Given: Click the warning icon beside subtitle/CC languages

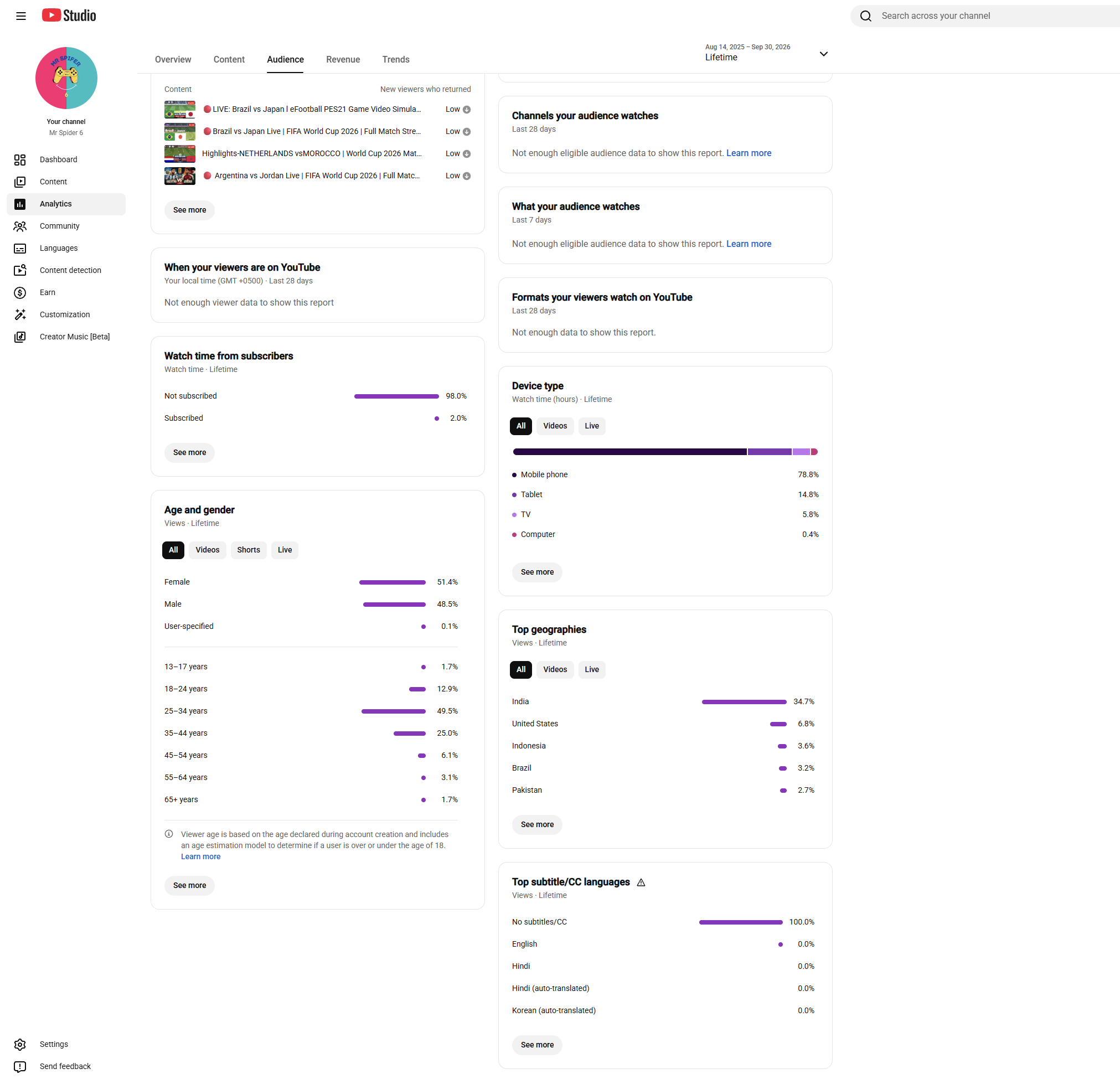Looking at the screenshot, I should click(641, 882).
